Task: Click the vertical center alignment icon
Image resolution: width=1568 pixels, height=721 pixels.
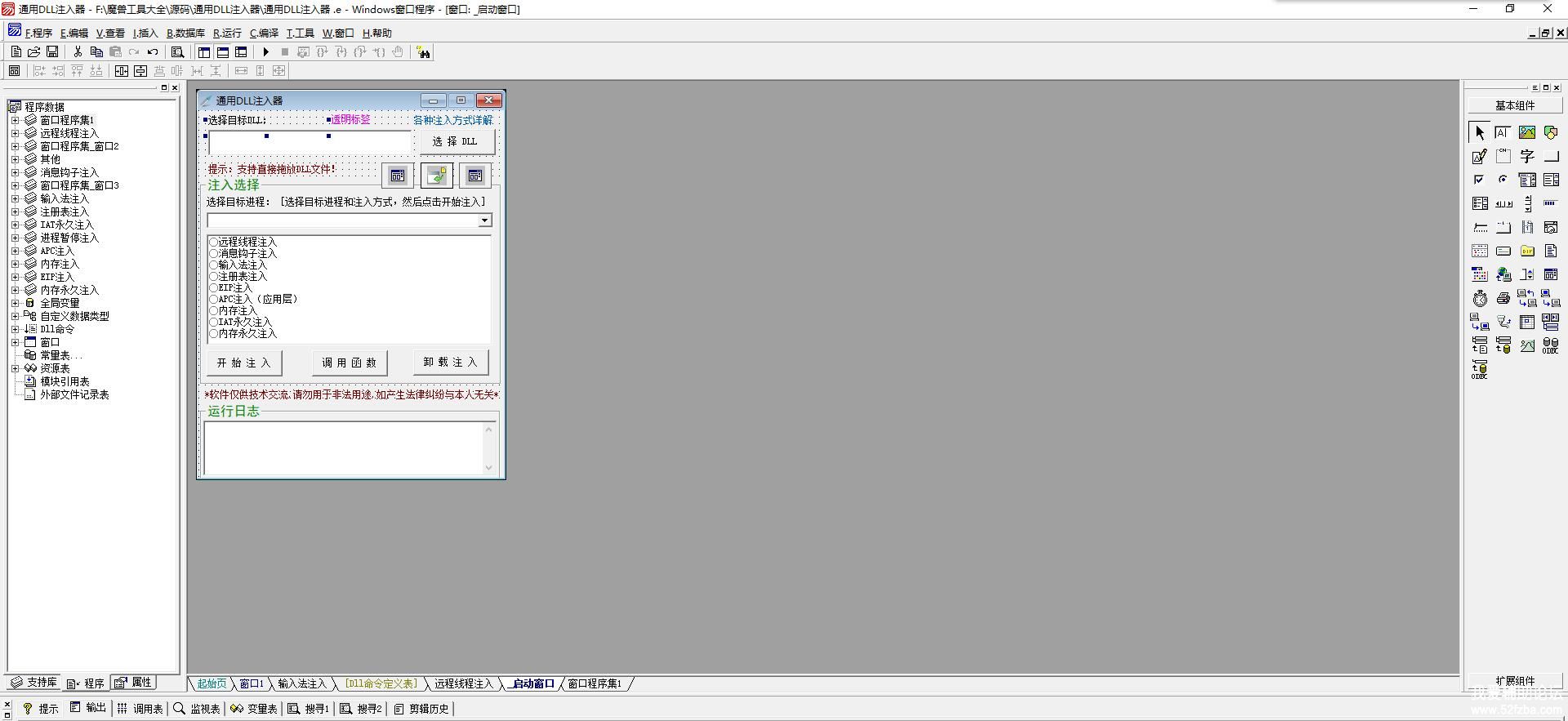Action: pos(140,71)
